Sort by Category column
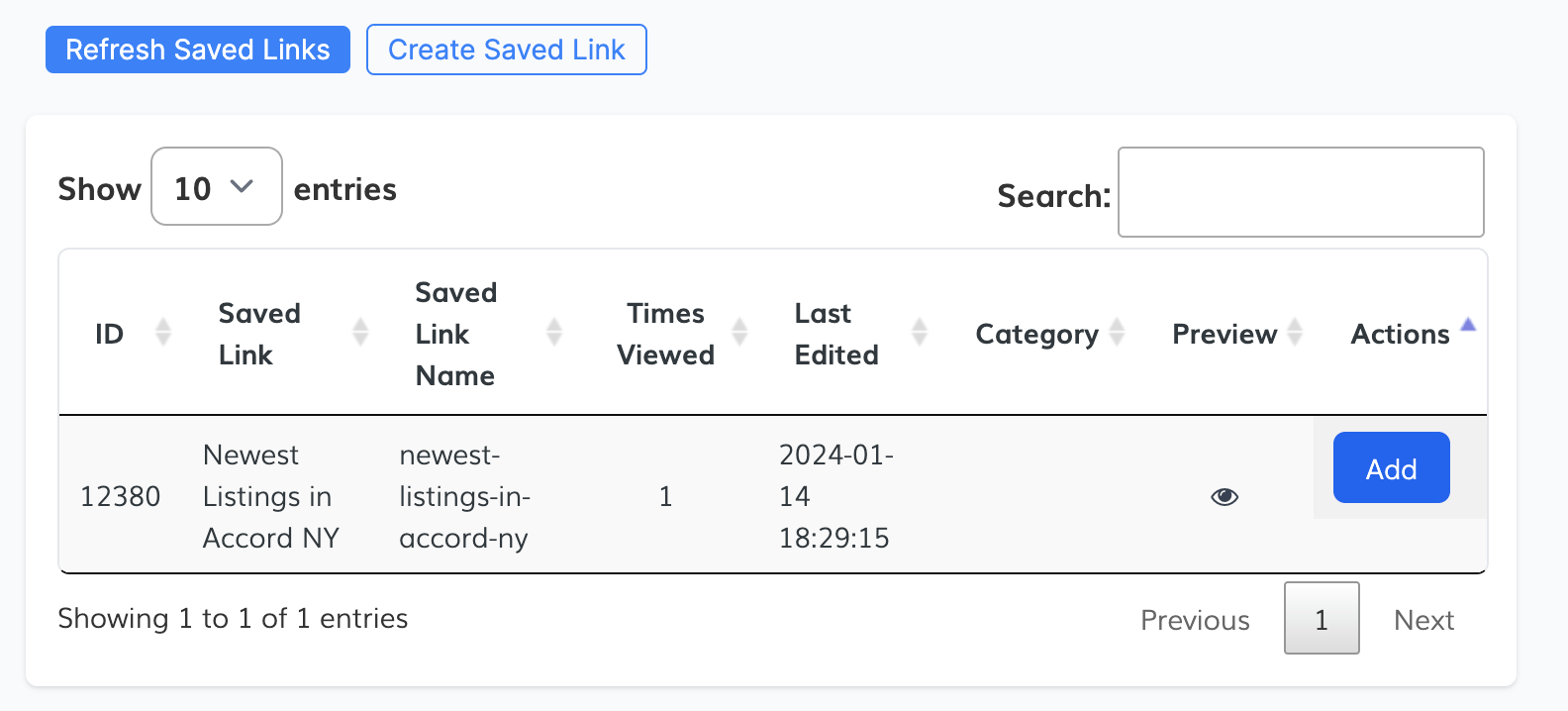 [1117, 333]
